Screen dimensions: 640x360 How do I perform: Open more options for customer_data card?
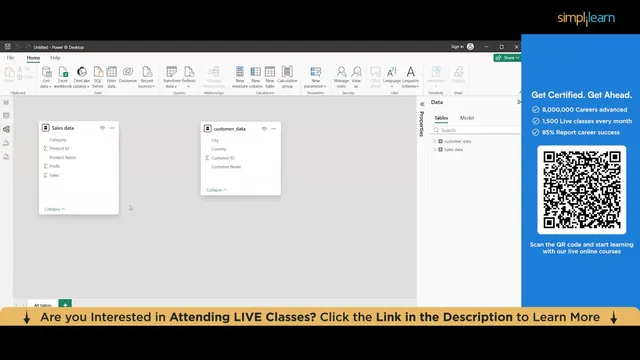(273, 129)
